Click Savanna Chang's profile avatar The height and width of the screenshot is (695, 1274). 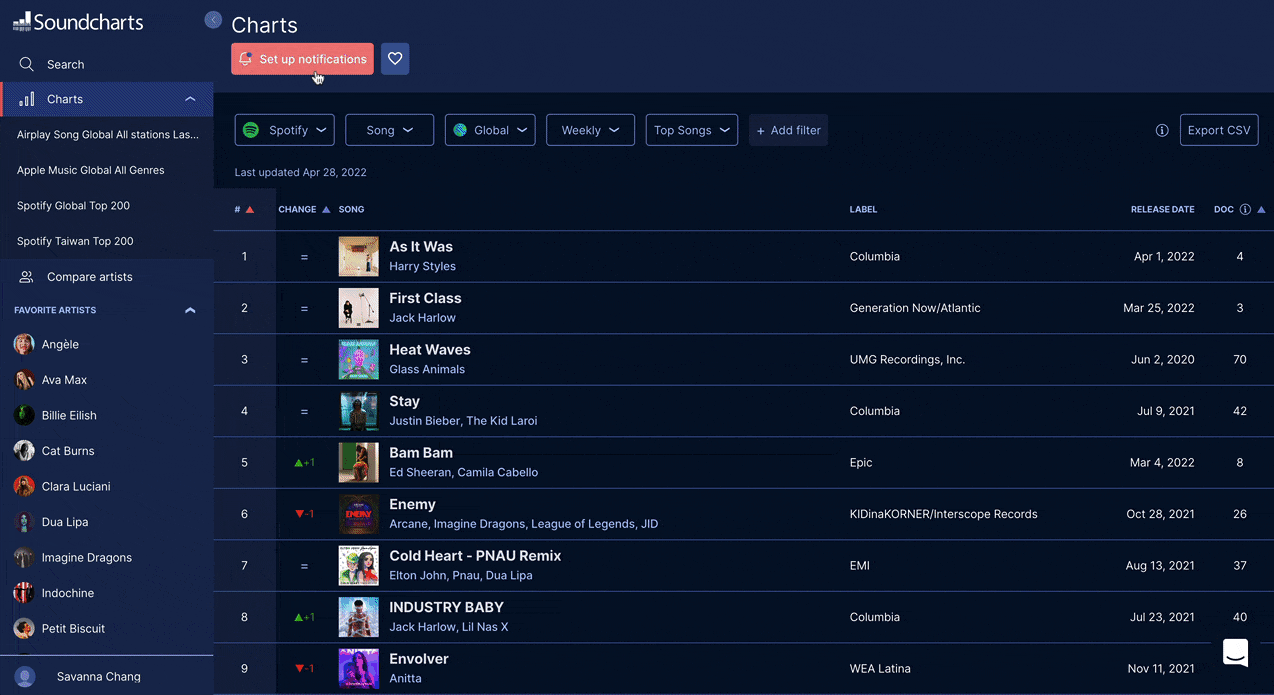pyautogui.click(x=25, y=677)
